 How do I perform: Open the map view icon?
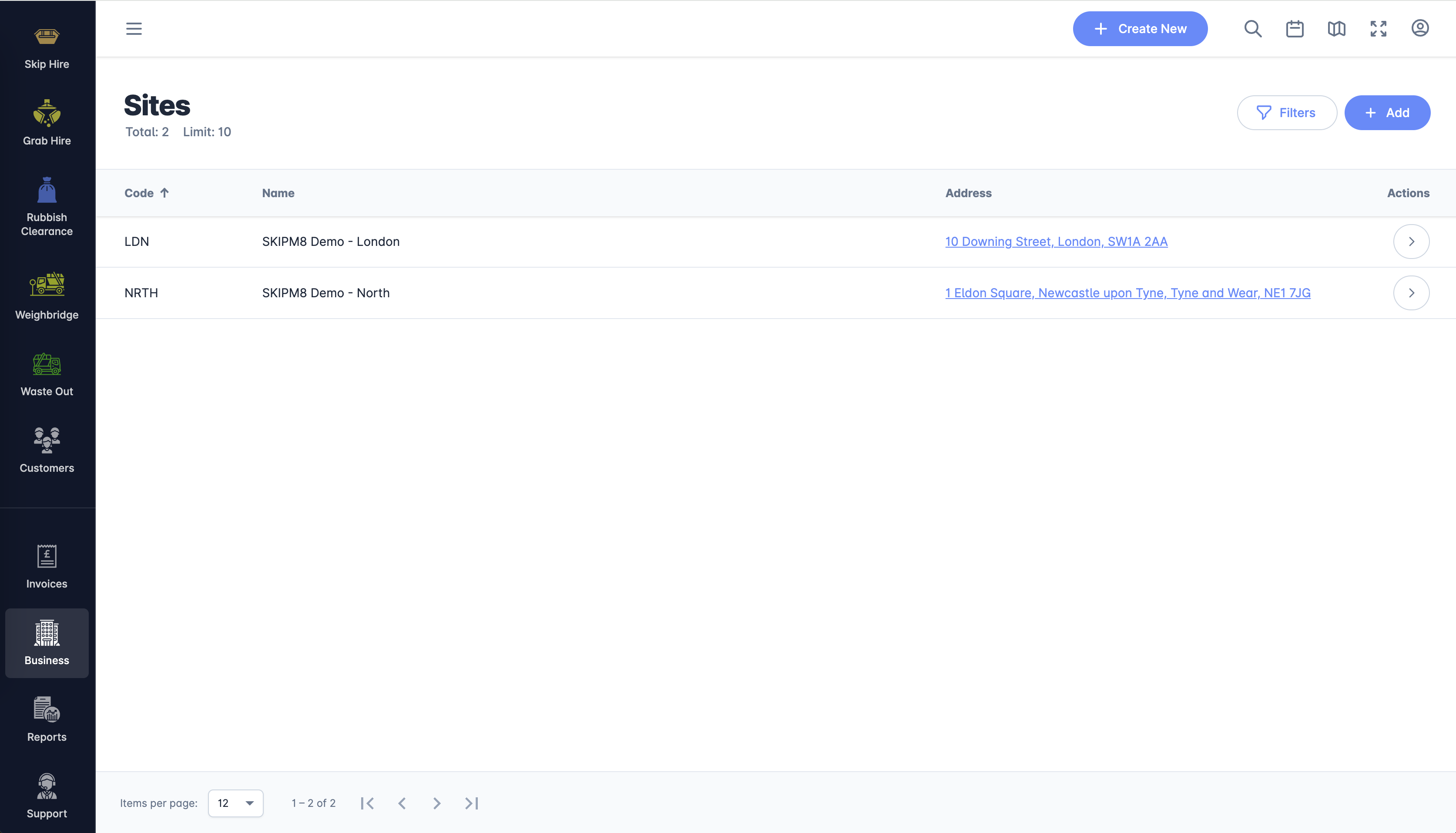[1336, 29]
